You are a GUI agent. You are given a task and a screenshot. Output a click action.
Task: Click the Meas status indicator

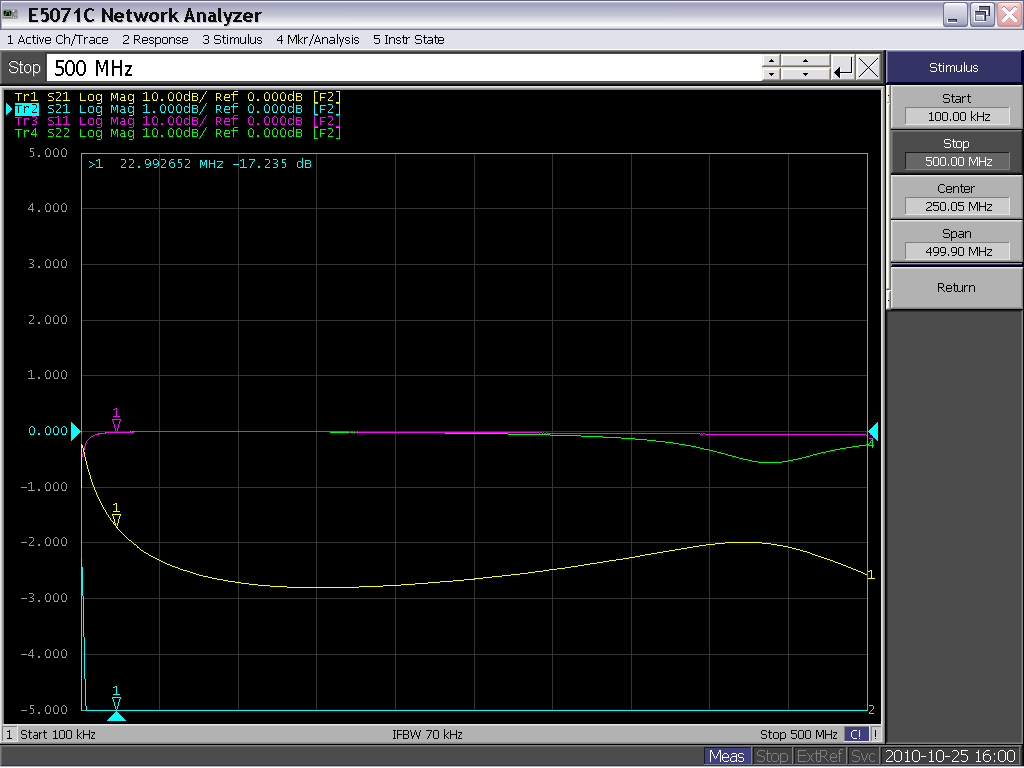(726, 756)
